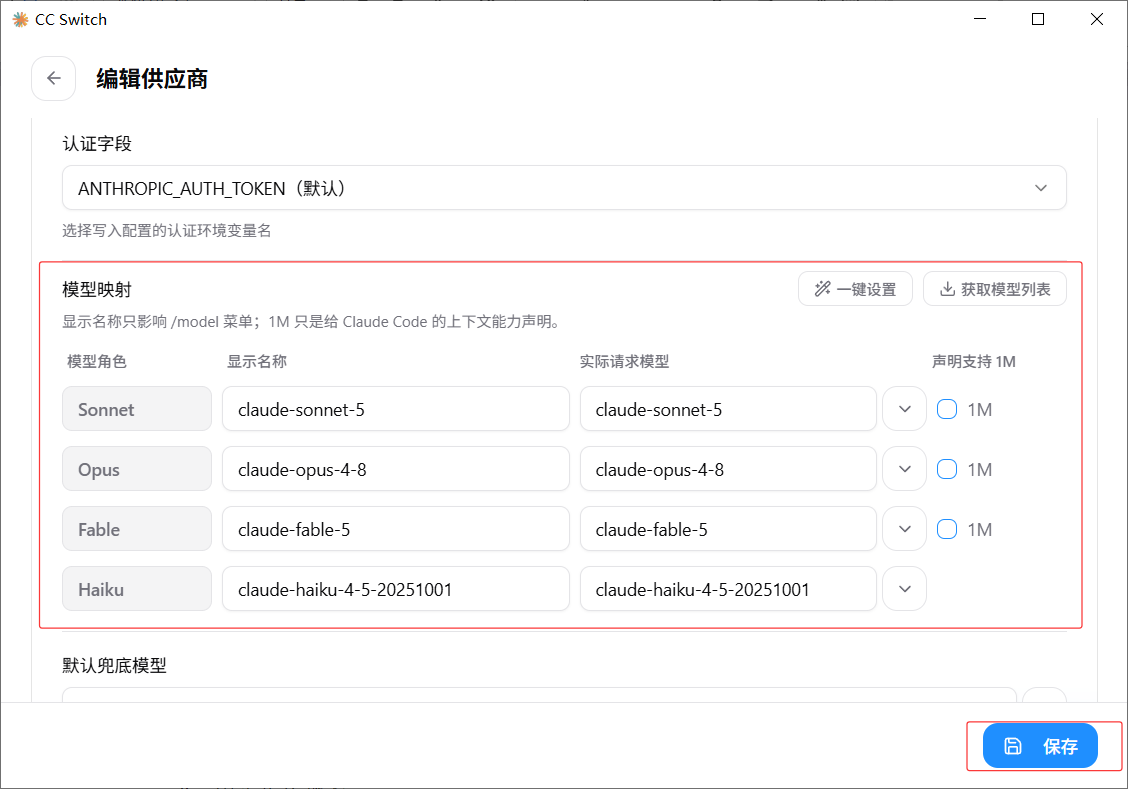1128x789 pixels.
Task: Edit Fable display name field
Action: [x=396, y=529]
